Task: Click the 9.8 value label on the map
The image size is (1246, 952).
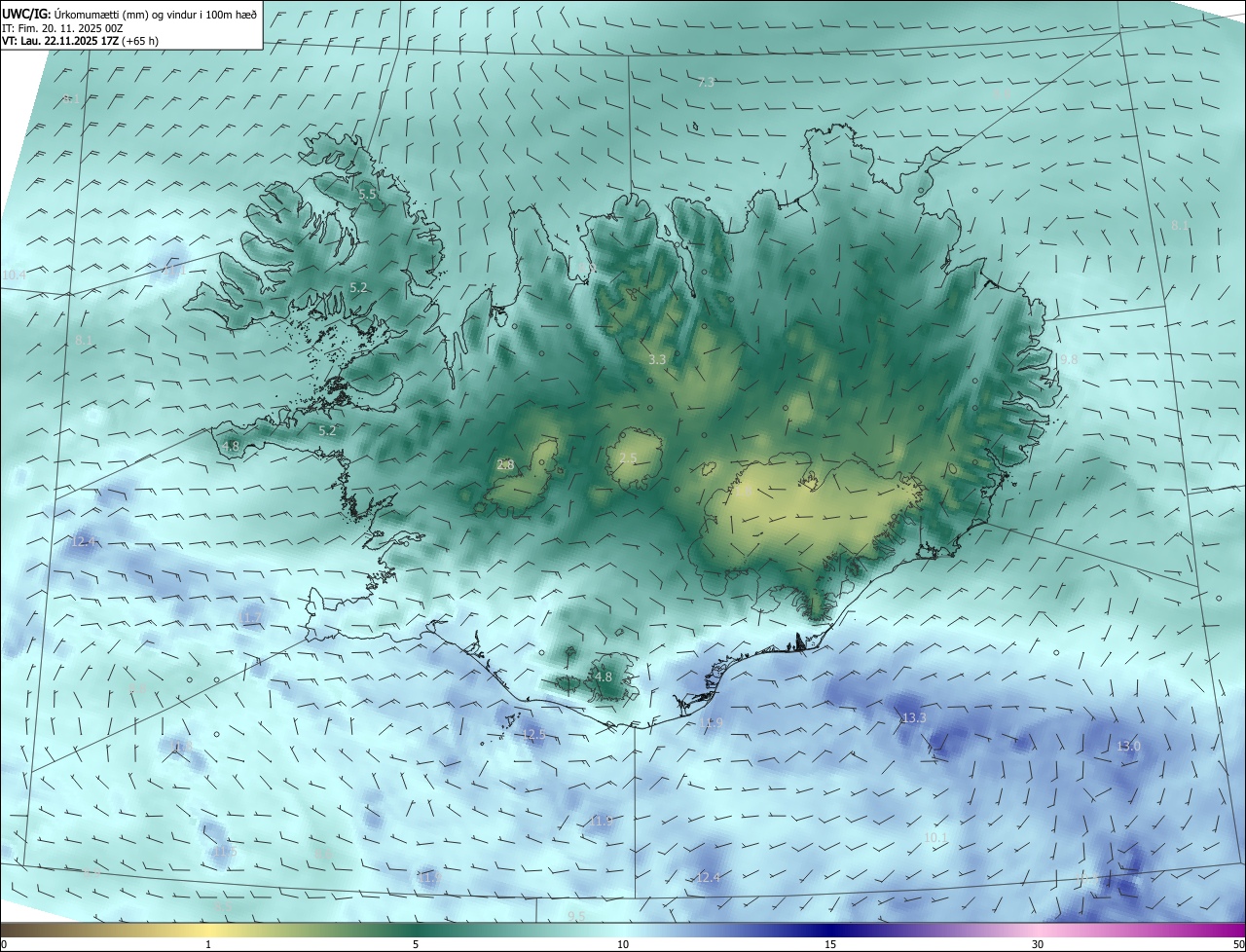Action: point(1069,359)
